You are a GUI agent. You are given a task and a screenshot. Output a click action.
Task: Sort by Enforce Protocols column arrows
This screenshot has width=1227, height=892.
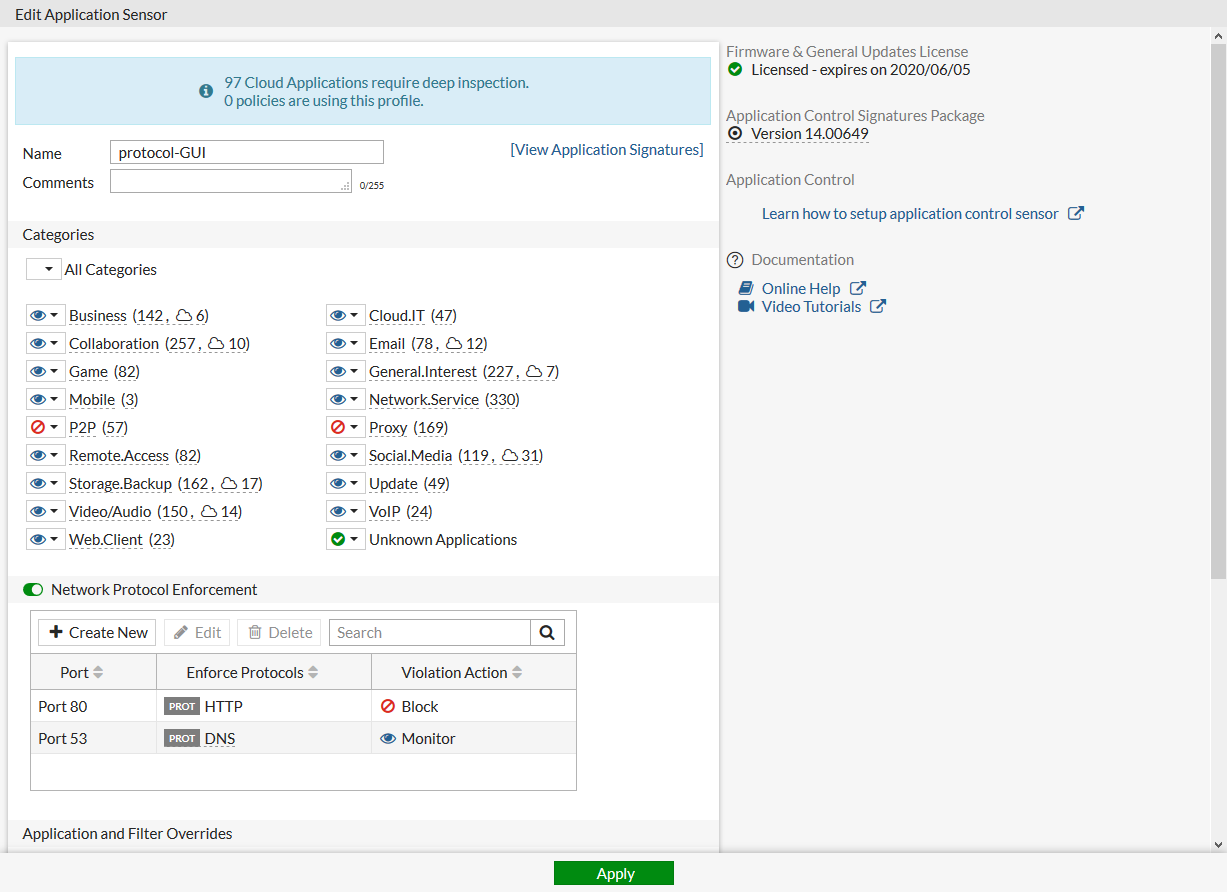pyautogui.click(x=313, y=673)
